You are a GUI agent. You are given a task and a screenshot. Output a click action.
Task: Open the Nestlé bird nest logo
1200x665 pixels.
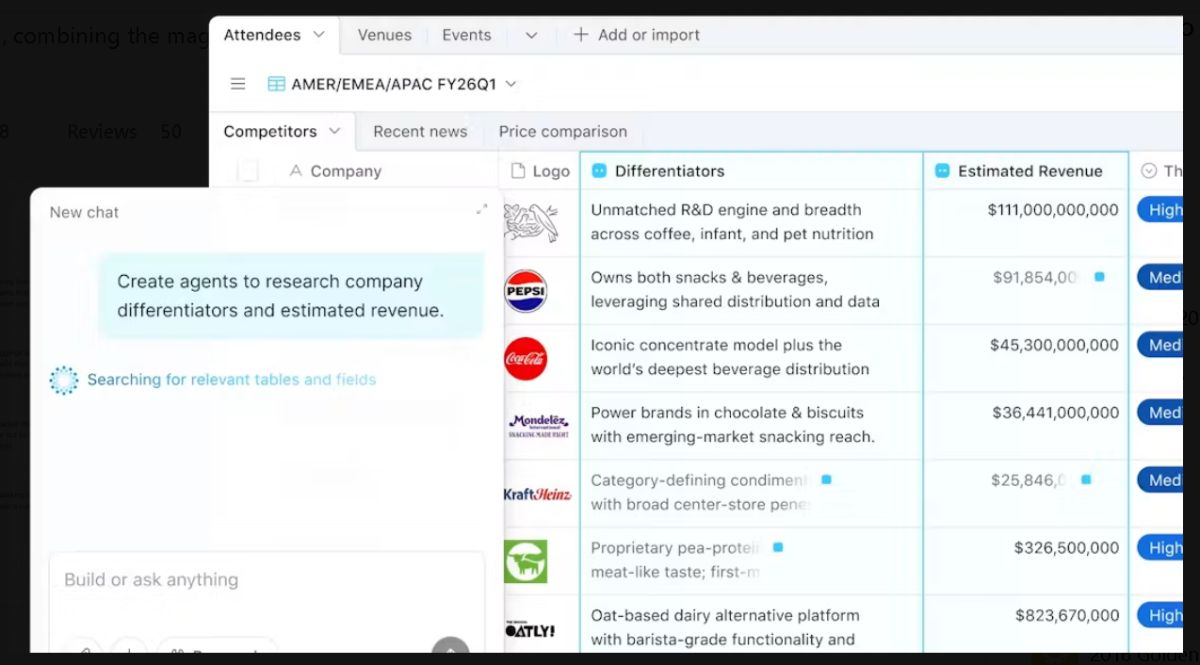pyautogui.click(x=530, y=222)
